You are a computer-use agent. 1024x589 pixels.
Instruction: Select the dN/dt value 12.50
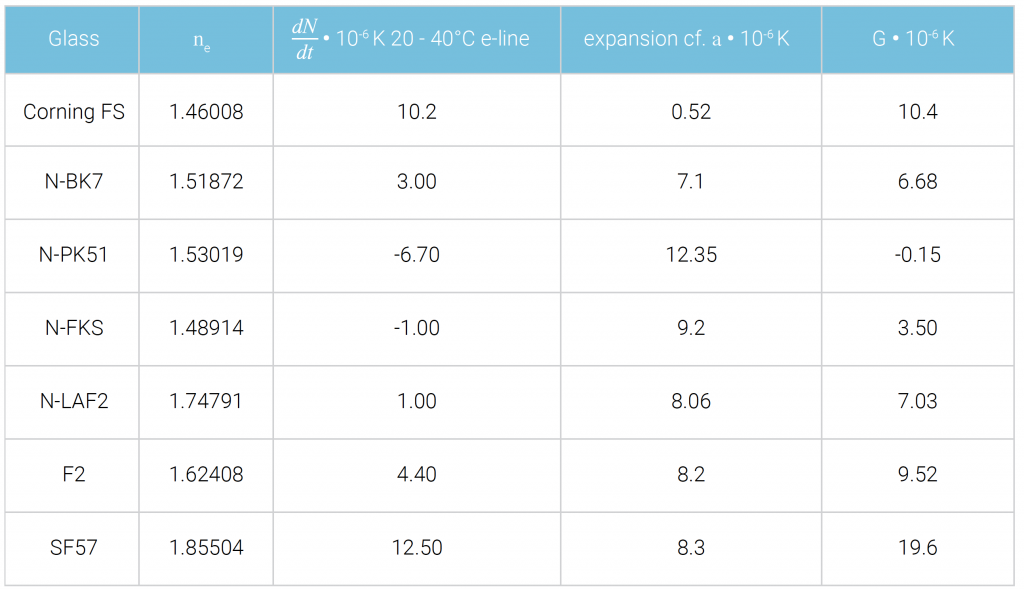click(416, 547)
